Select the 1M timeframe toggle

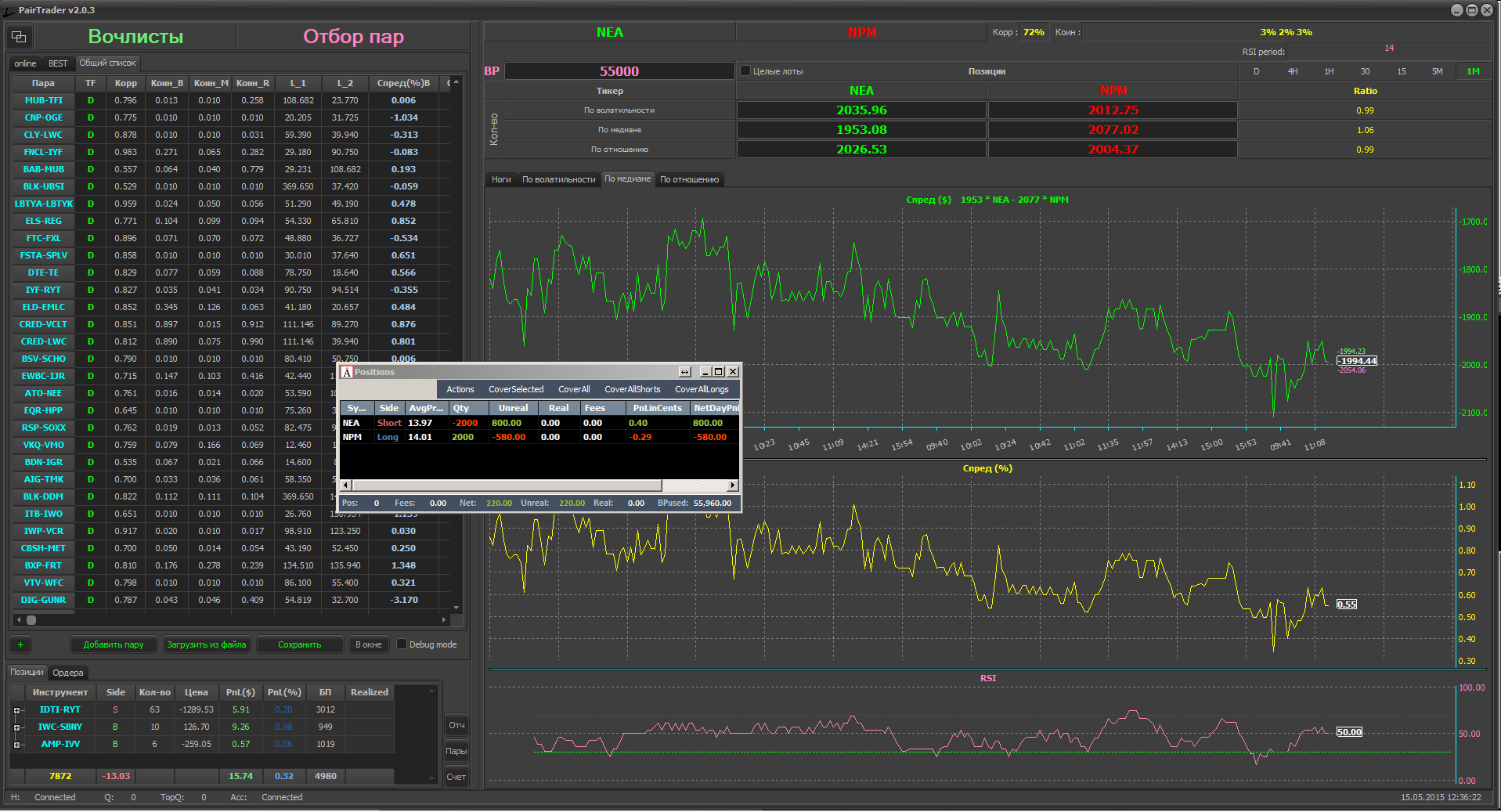1473,71
